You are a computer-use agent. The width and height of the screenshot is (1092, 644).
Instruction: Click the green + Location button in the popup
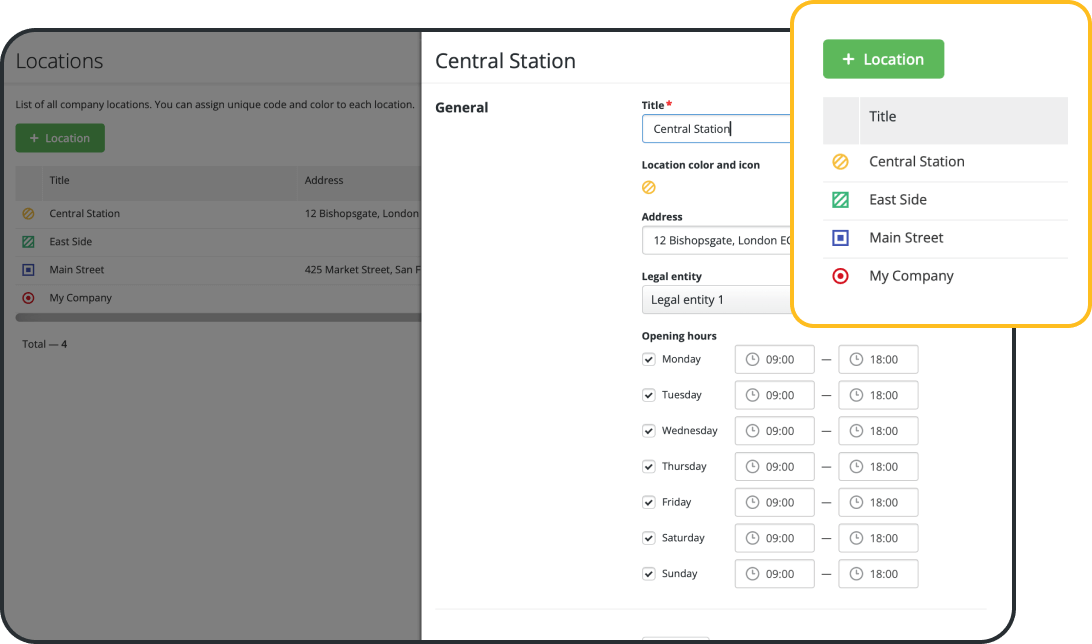883,59
